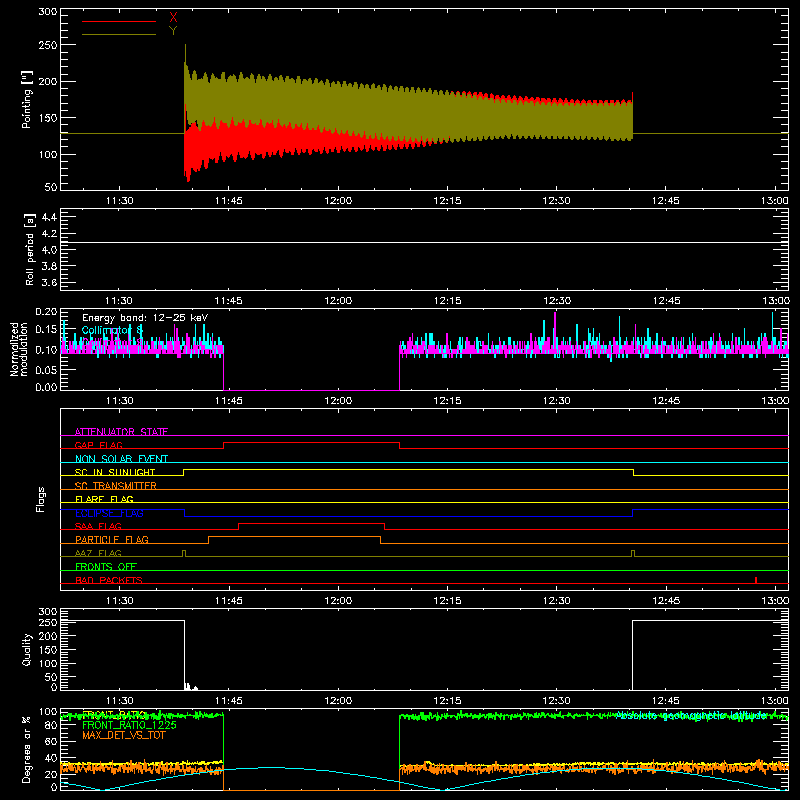Click '12:30' below the Normalized modulation panel

556,401
